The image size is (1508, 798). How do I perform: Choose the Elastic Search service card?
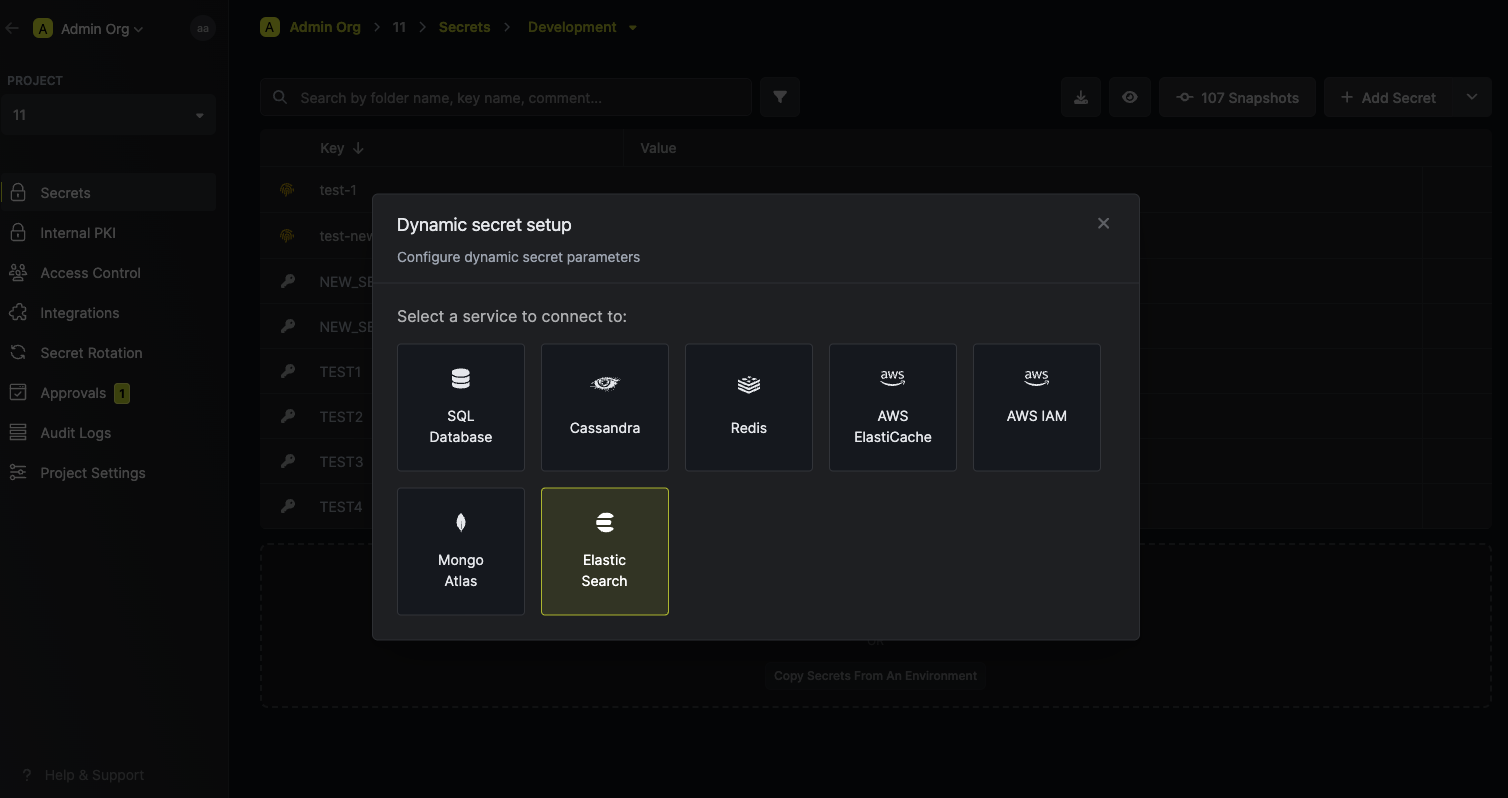605,551
